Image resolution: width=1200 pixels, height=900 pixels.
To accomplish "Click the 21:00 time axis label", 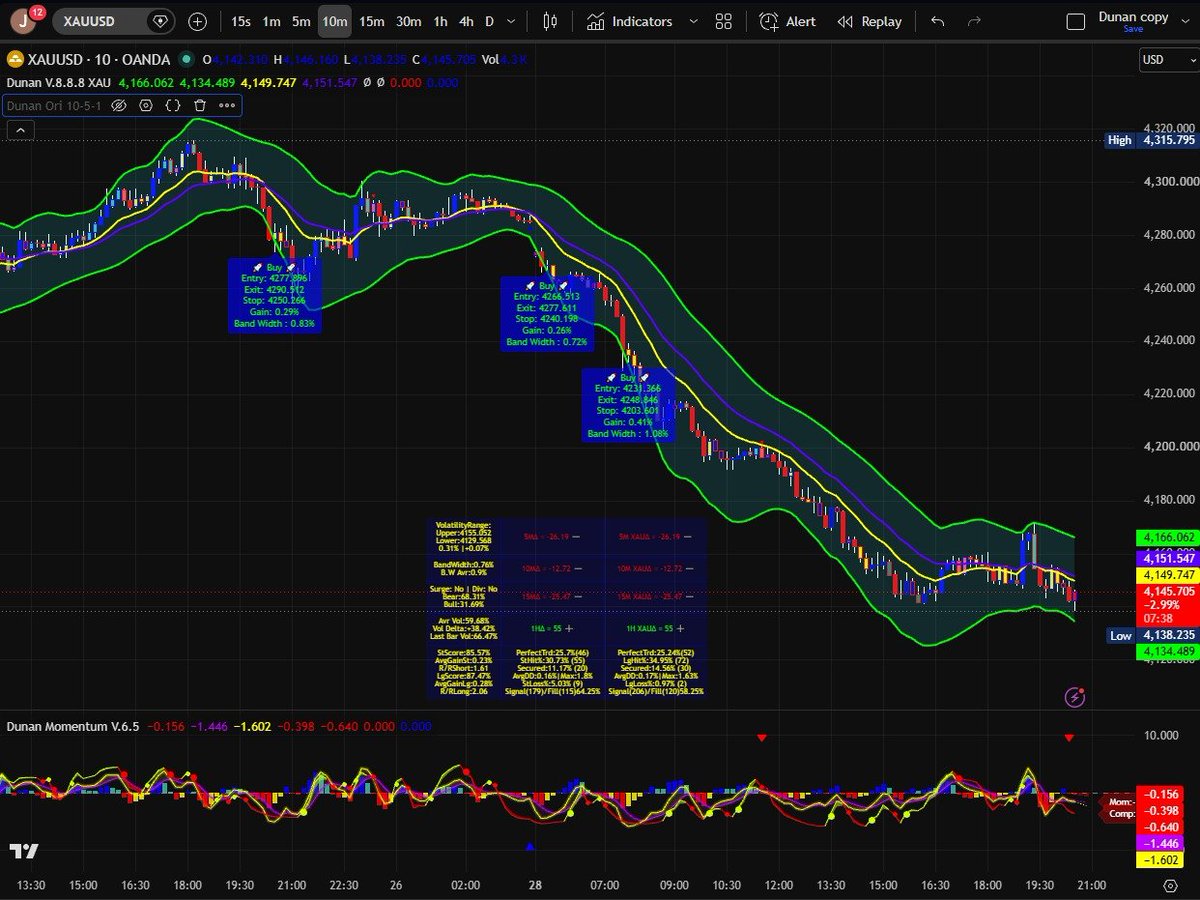I will click(1092, 886).
